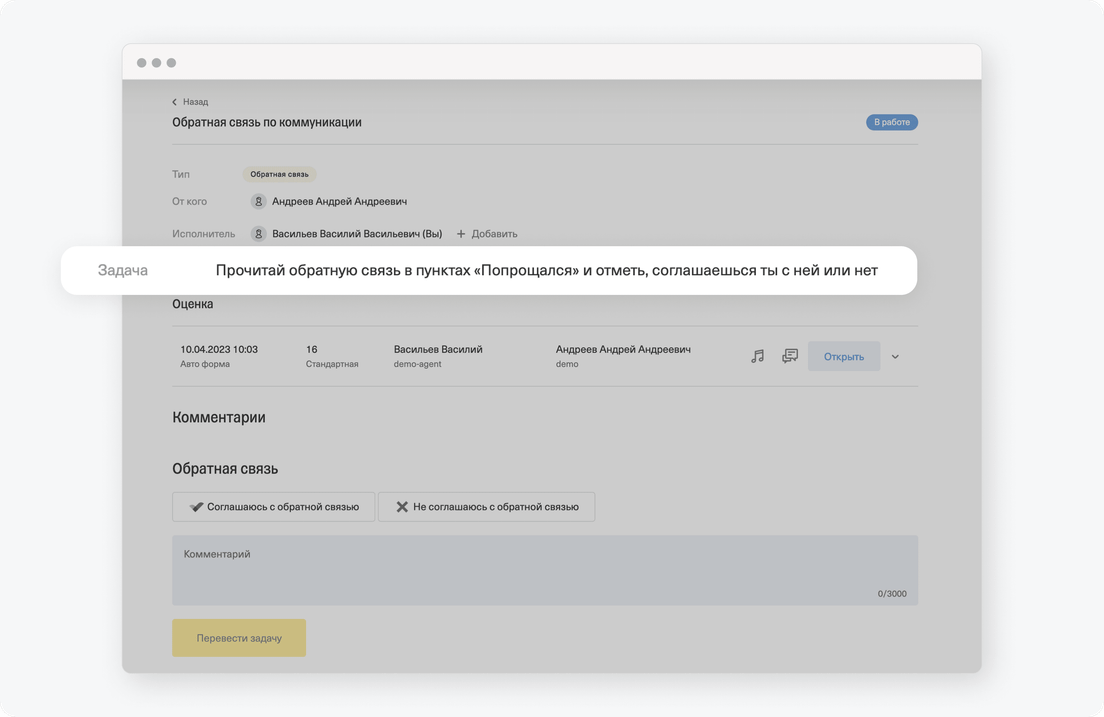The height and width of the screenshot is (717, 1104).
Task: Click the demo-agent label under agent name
Action: tap(418, 364)
